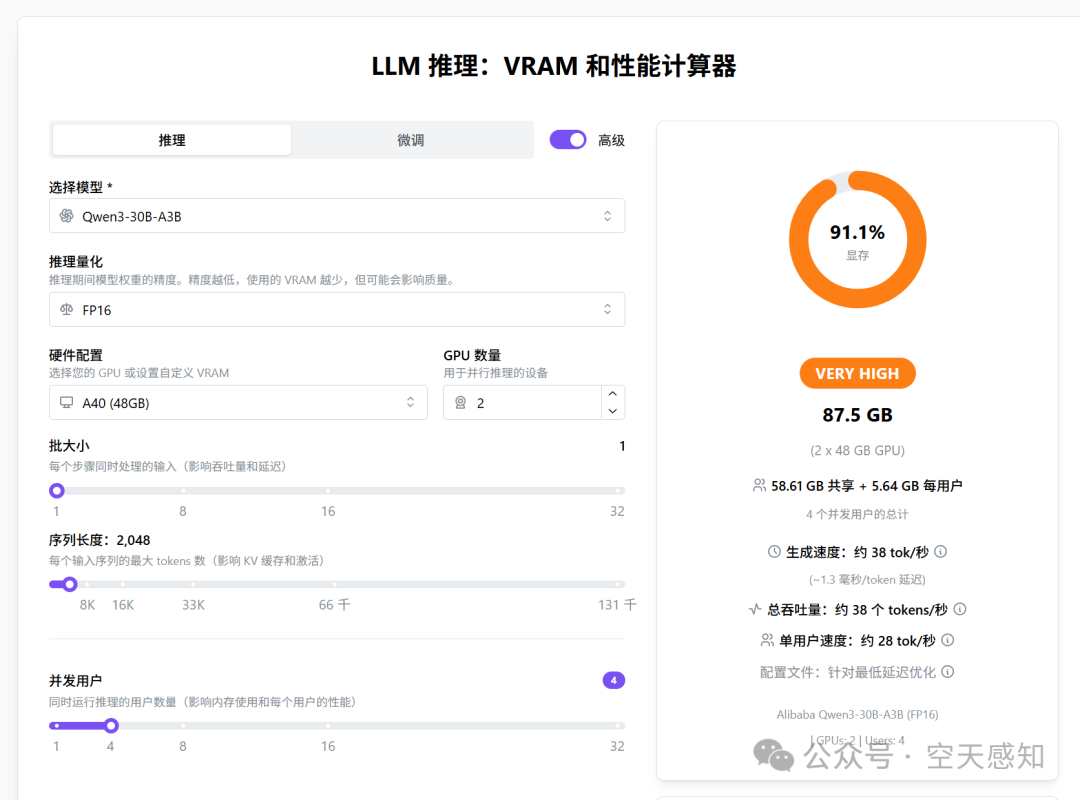Increase the GPU count with the up arrow
Image resolution: width=1080 pixels, height=800 pixels.
[612, 393]
